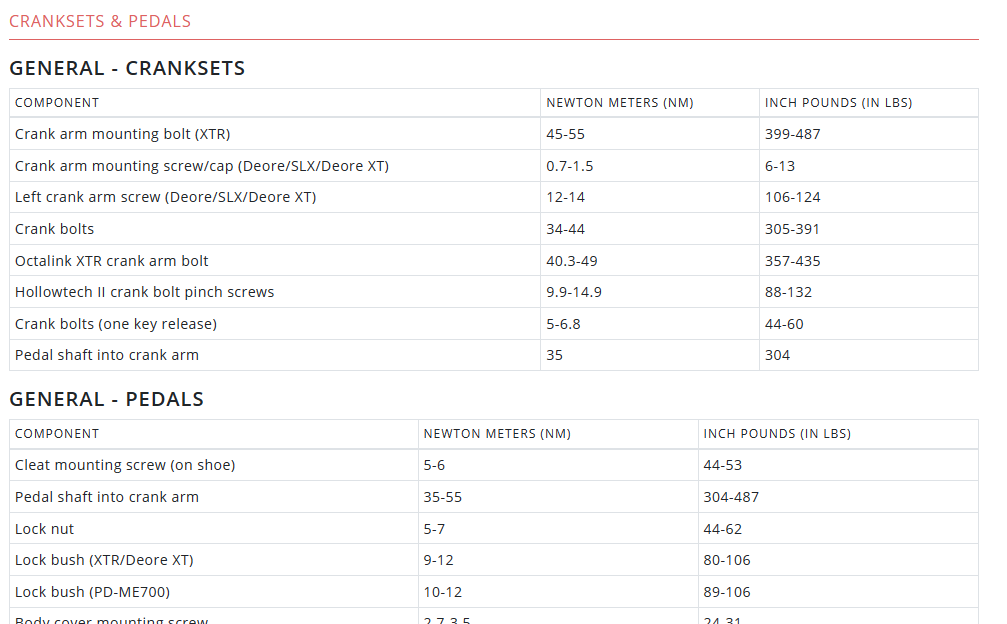Select the 9-12 Newton meters value

click(x=438, y=560)
